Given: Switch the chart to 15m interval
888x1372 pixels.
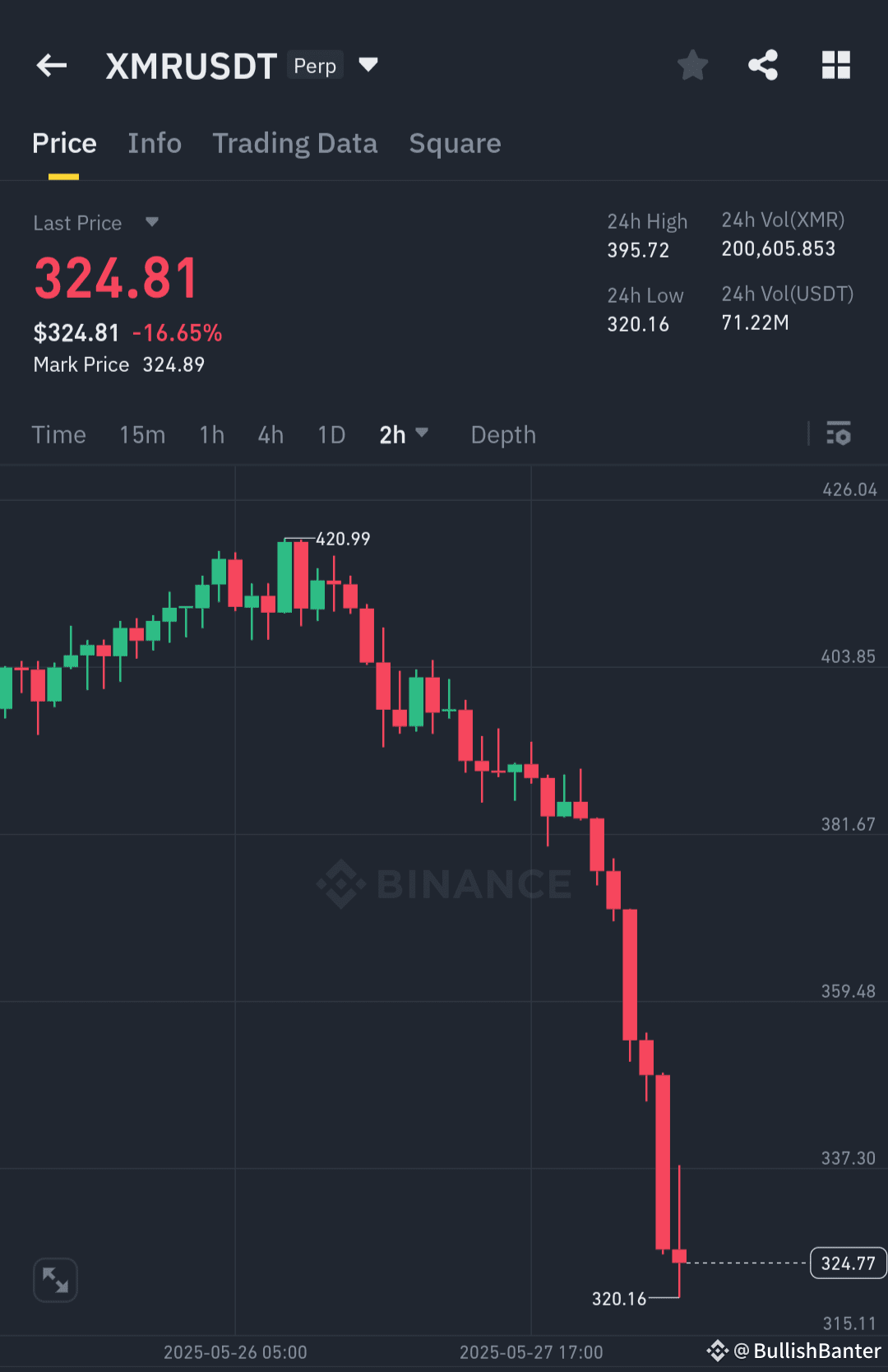Looking at the screenshot, I should tap(141, 434).
